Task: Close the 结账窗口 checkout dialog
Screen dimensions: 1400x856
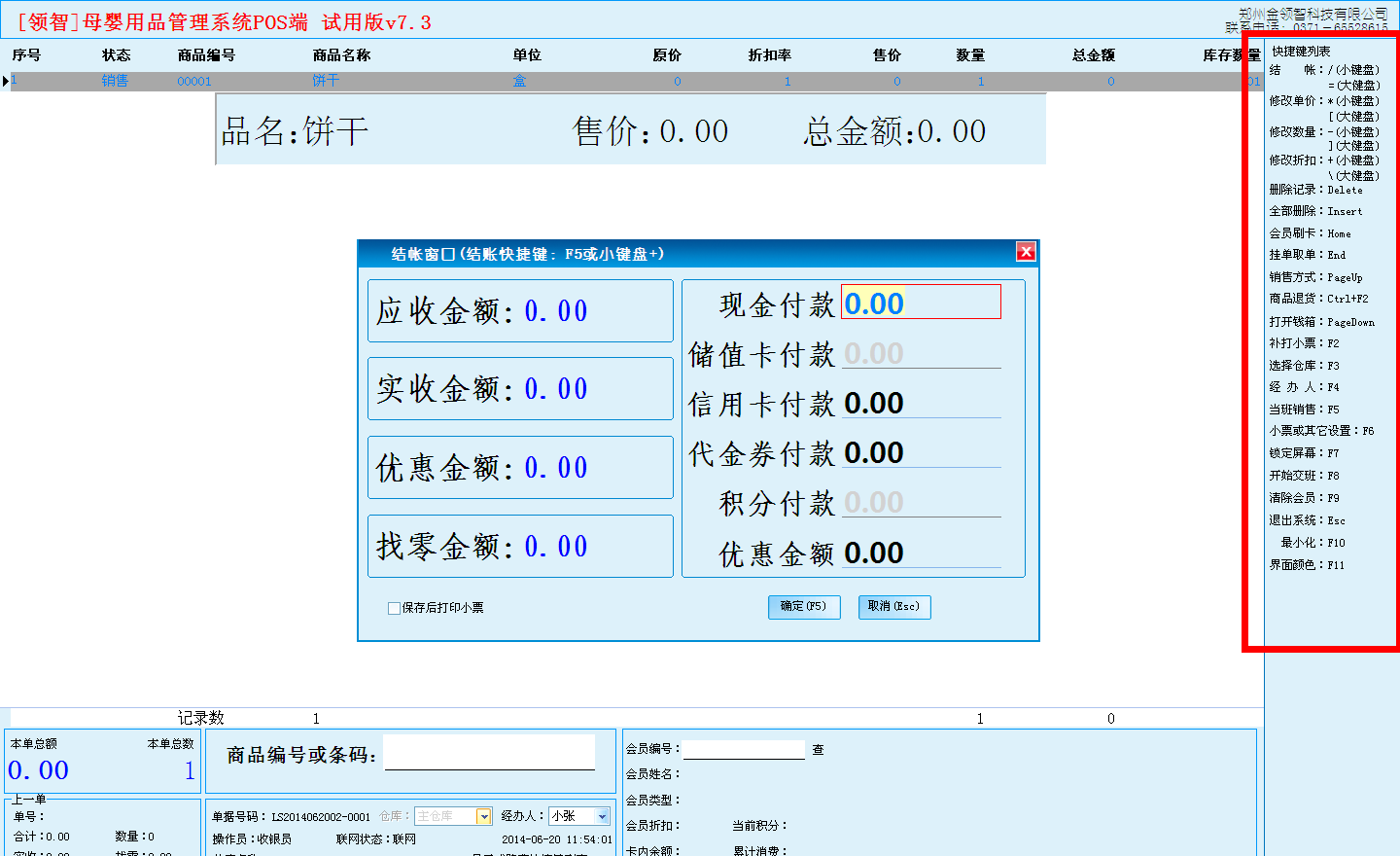Action: [1026, 252]
